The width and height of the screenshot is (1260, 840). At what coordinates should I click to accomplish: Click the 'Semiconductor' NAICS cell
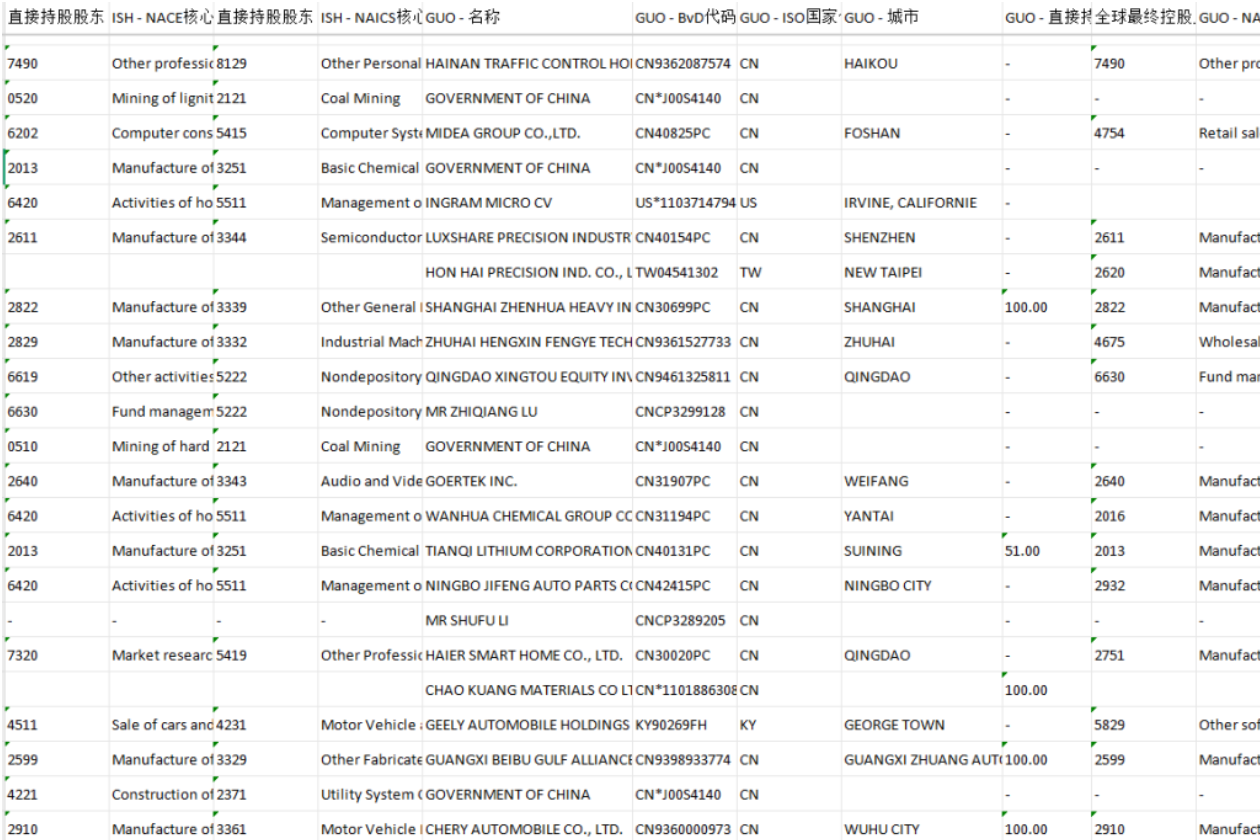[370, 238]
